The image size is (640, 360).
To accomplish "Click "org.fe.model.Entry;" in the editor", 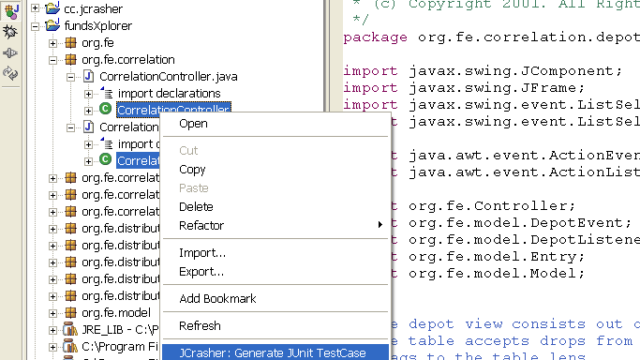I will click(x=497, y=257).
